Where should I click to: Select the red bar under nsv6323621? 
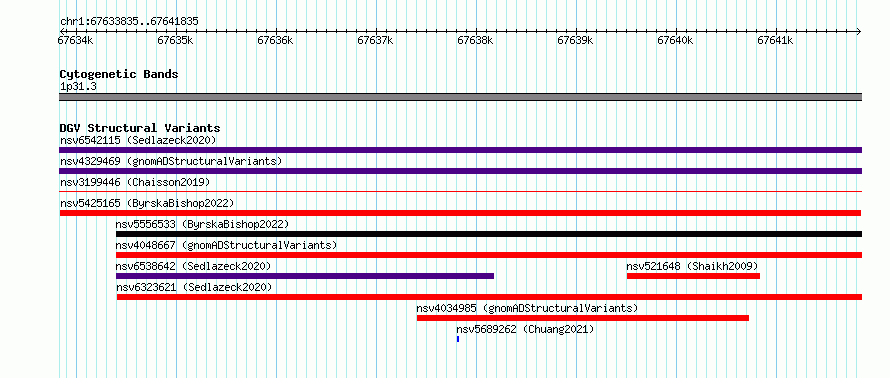489,297
